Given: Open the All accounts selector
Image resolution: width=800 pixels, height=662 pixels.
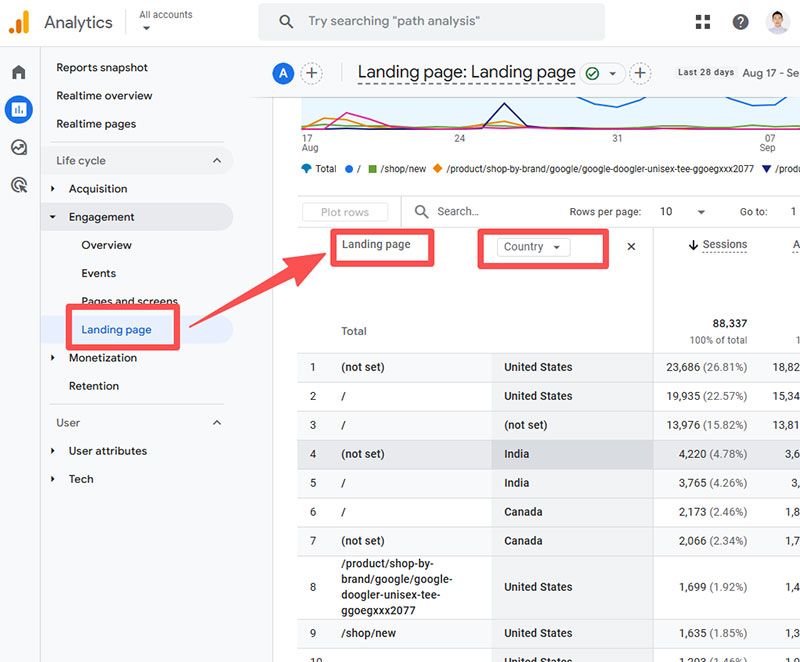Looking at the screenshot, I should tap(166, 21).
